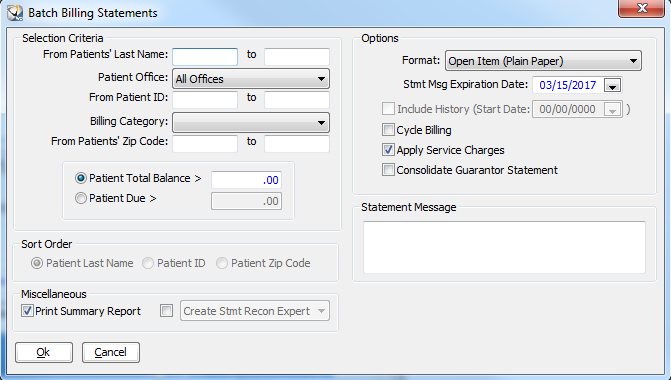Click the From Patient ID starting field
Screen dimensions: 671x380
[205, 100]
